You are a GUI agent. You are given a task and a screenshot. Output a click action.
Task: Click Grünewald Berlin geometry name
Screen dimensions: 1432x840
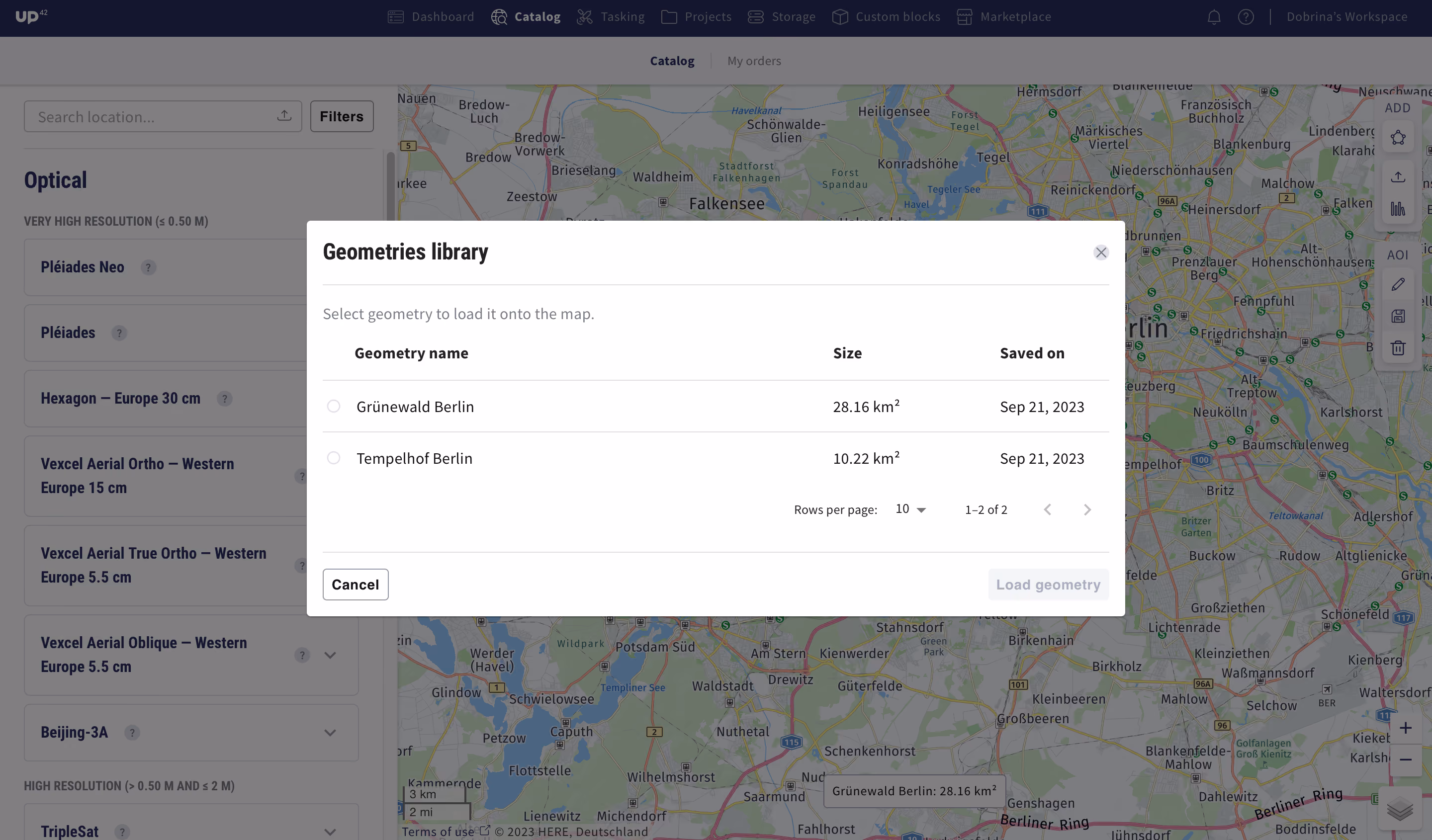pyautogui.click(x=415, y=407)
